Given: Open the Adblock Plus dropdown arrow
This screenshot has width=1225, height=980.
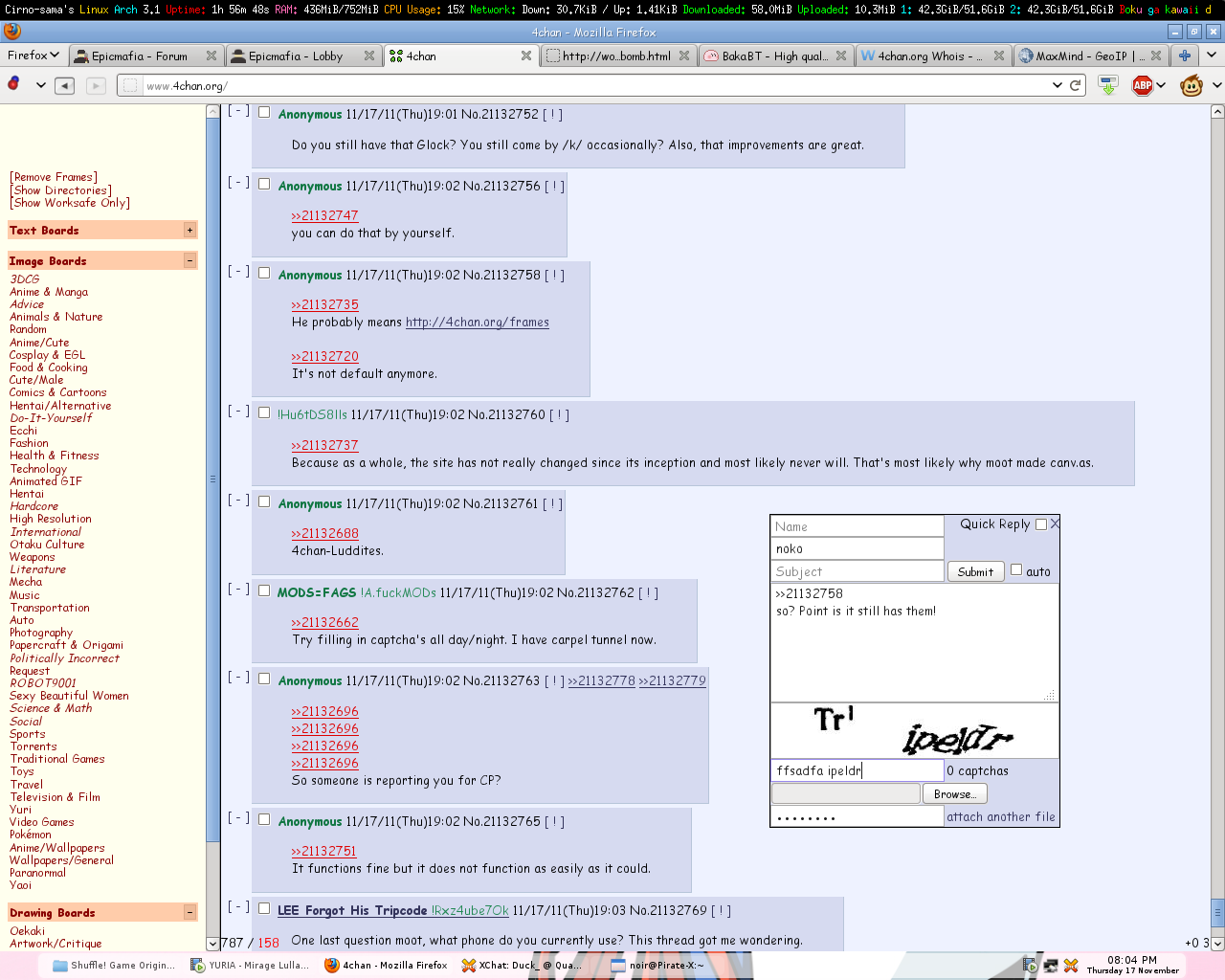Looking at the screenshot, I should click(x=1161, y=85).
